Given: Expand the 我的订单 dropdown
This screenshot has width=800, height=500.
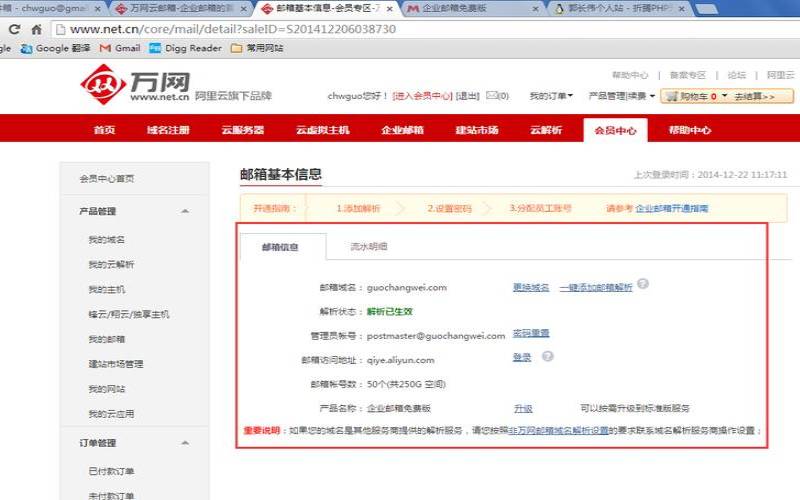Looking at the screenshot, I should (x=551, y=95).
